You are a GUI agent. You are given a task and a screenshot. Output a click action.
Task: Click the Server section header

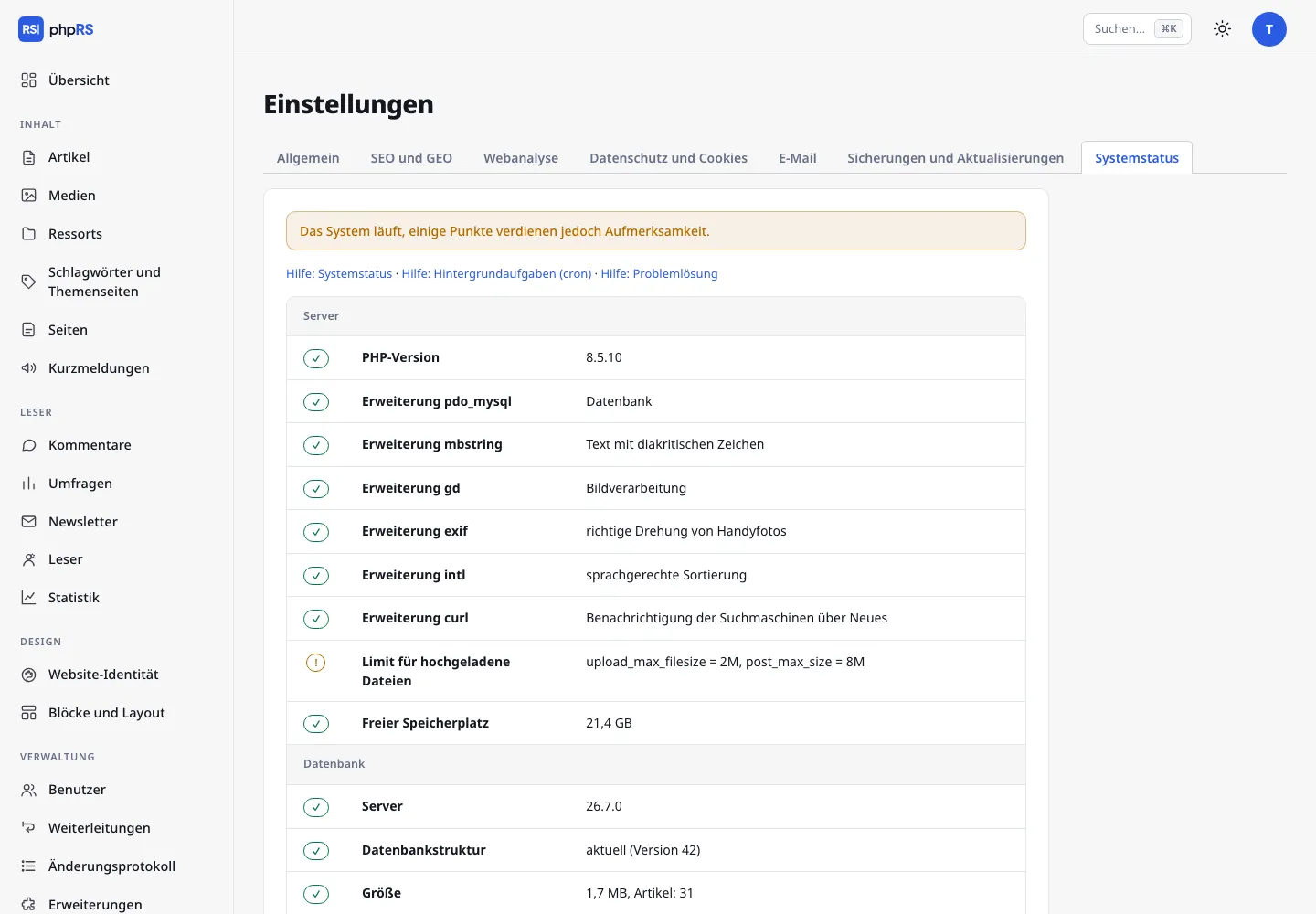(656, 316)
